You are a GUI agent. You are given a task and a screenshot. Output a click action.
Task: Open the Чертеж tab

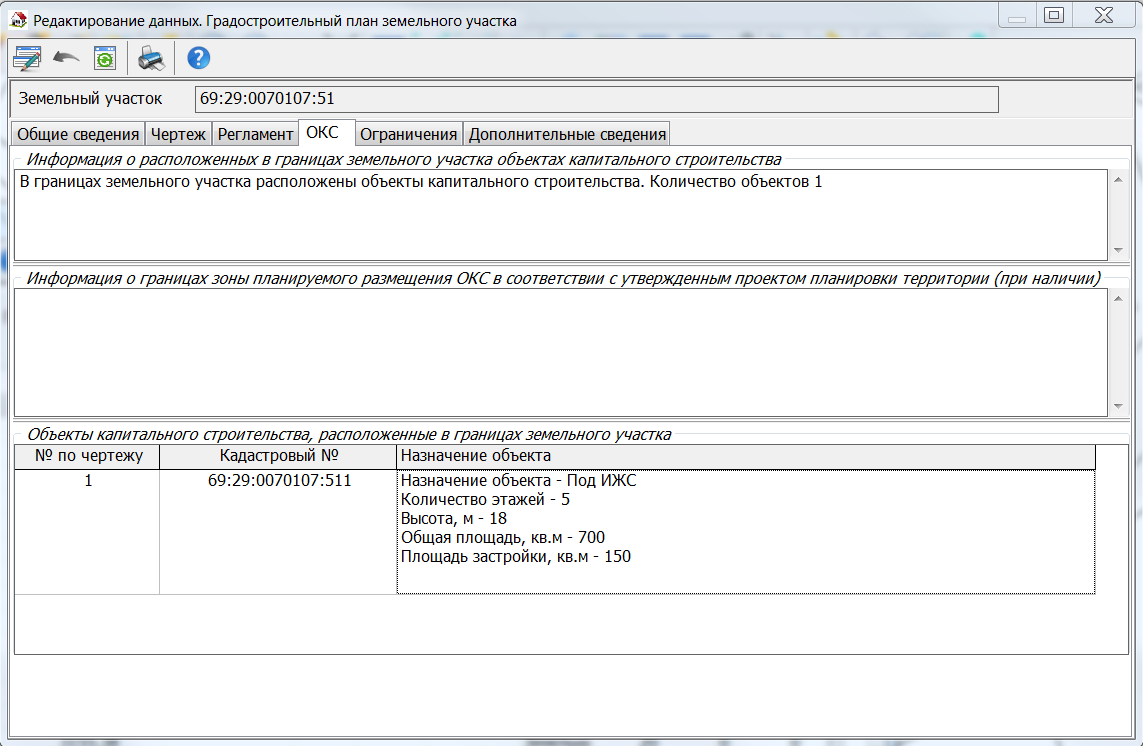pos(178,132)
